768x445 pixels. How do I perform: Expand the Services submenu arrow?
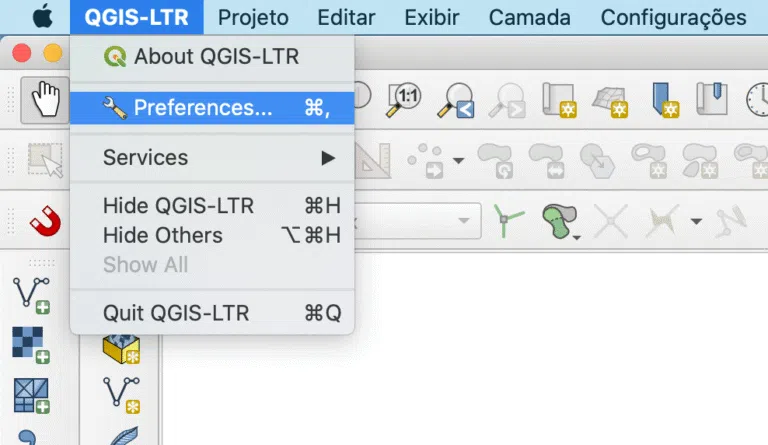(328, 158)
